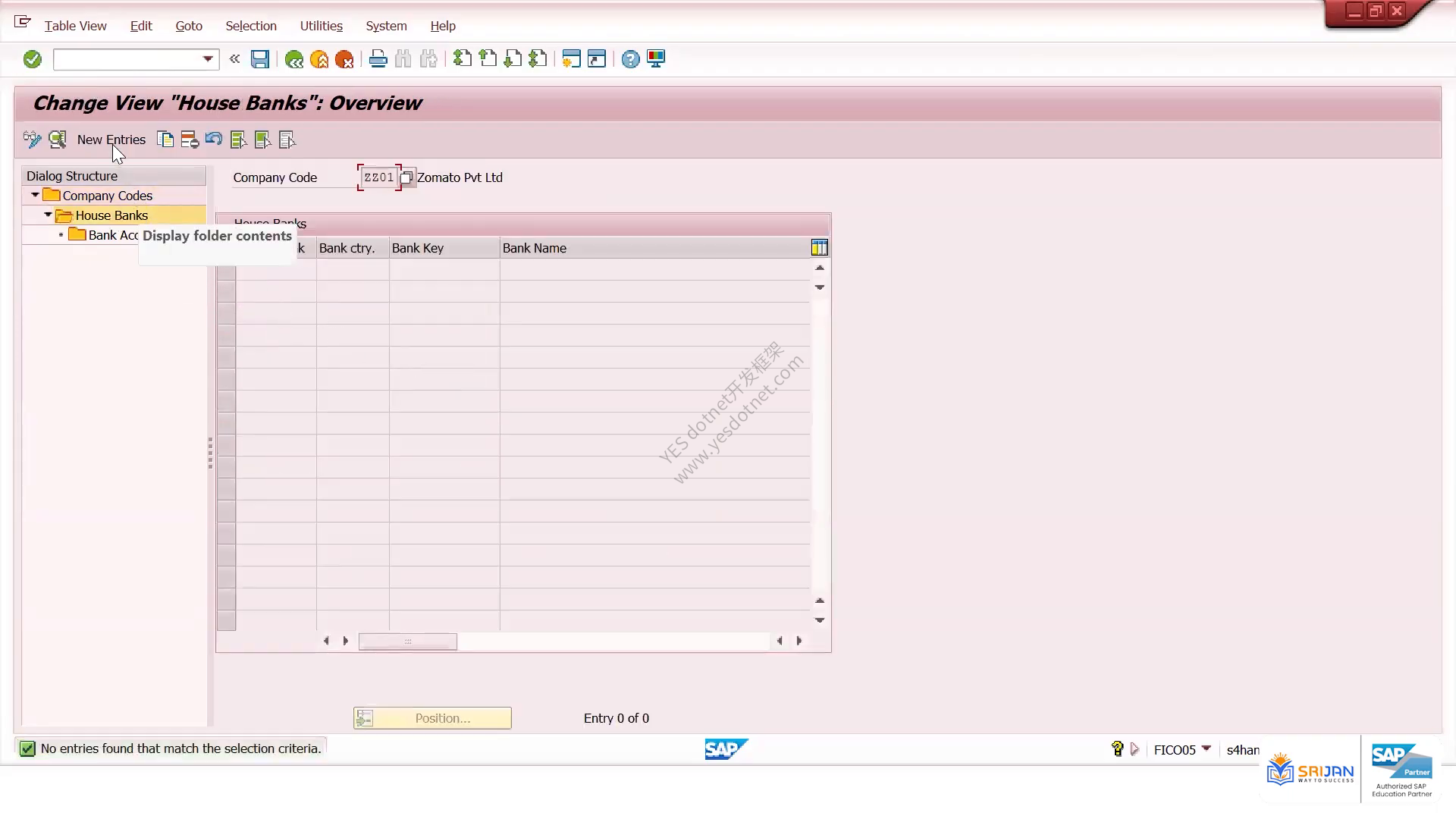Screen dimensions: 1456x819
Task: Click the horizontal scrollbar thumb
Action: coord(408,642)
